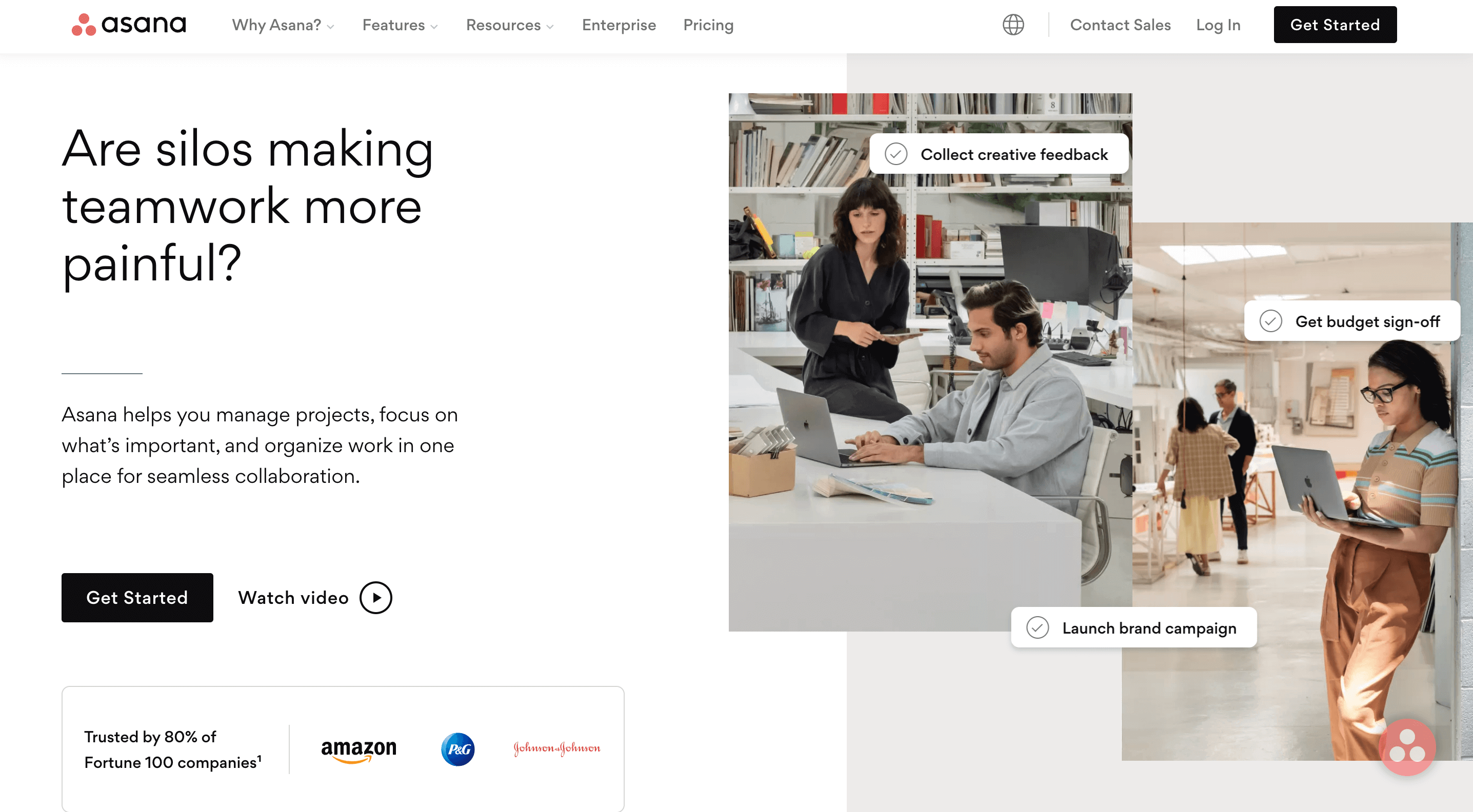This screenshot has width=1473, height=812.
Task: Click the play button icon for Watch video
Action: [x=375, y=597]
